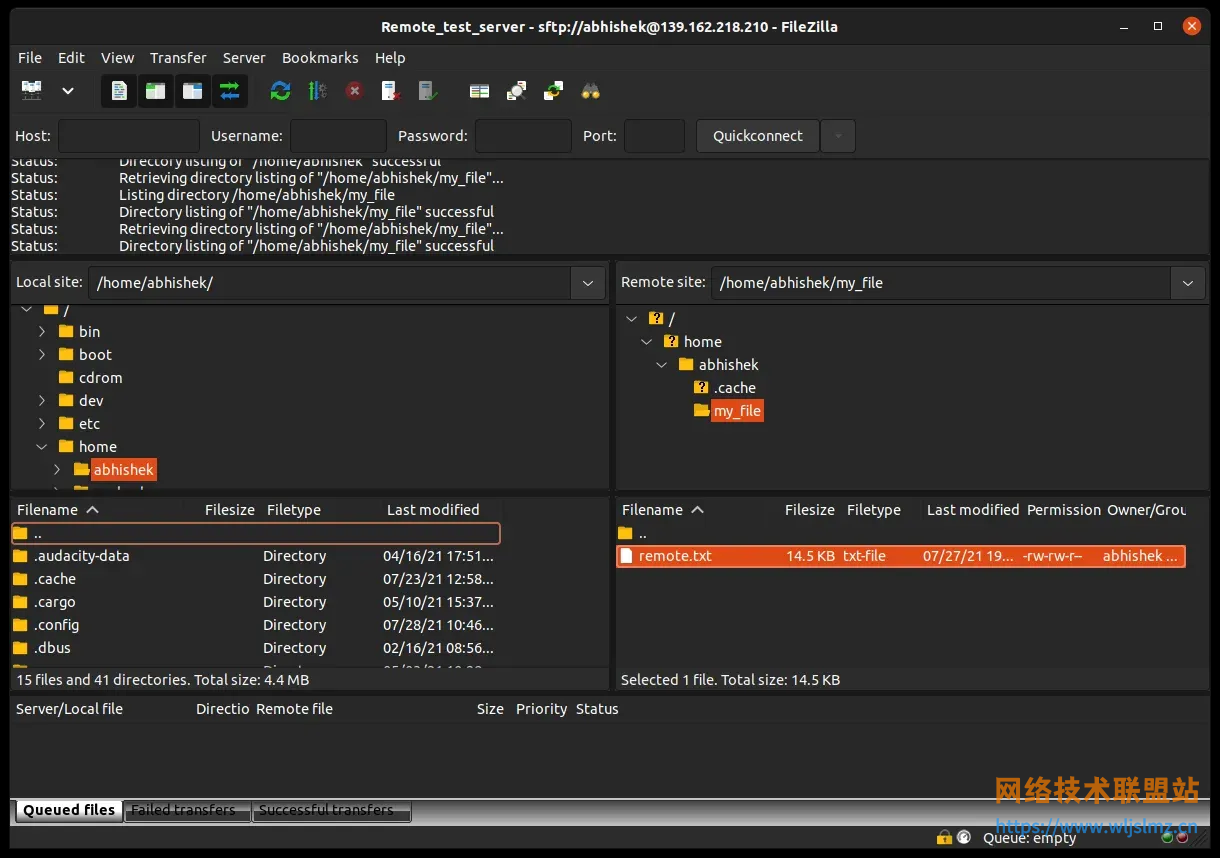
Task: Click the lock encryption icon in status bar
Action: [944, 837]
